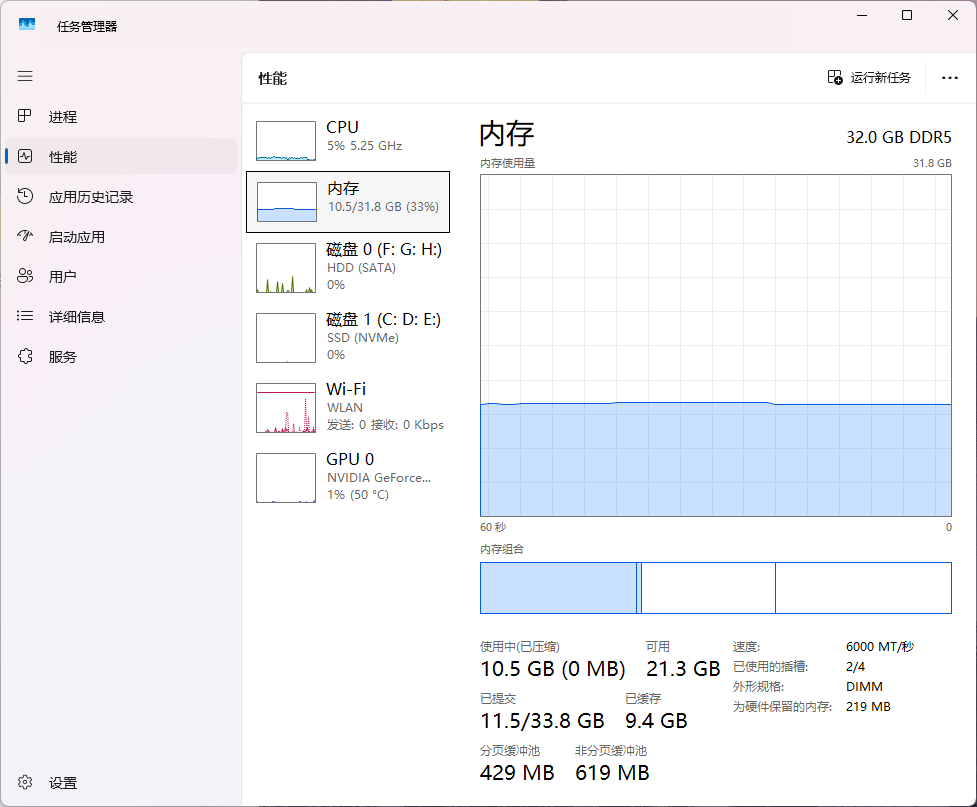977x807 pixels.
Task: Click memory value 10.5/31.8 GB (33%)
Action: pos(383,207)
